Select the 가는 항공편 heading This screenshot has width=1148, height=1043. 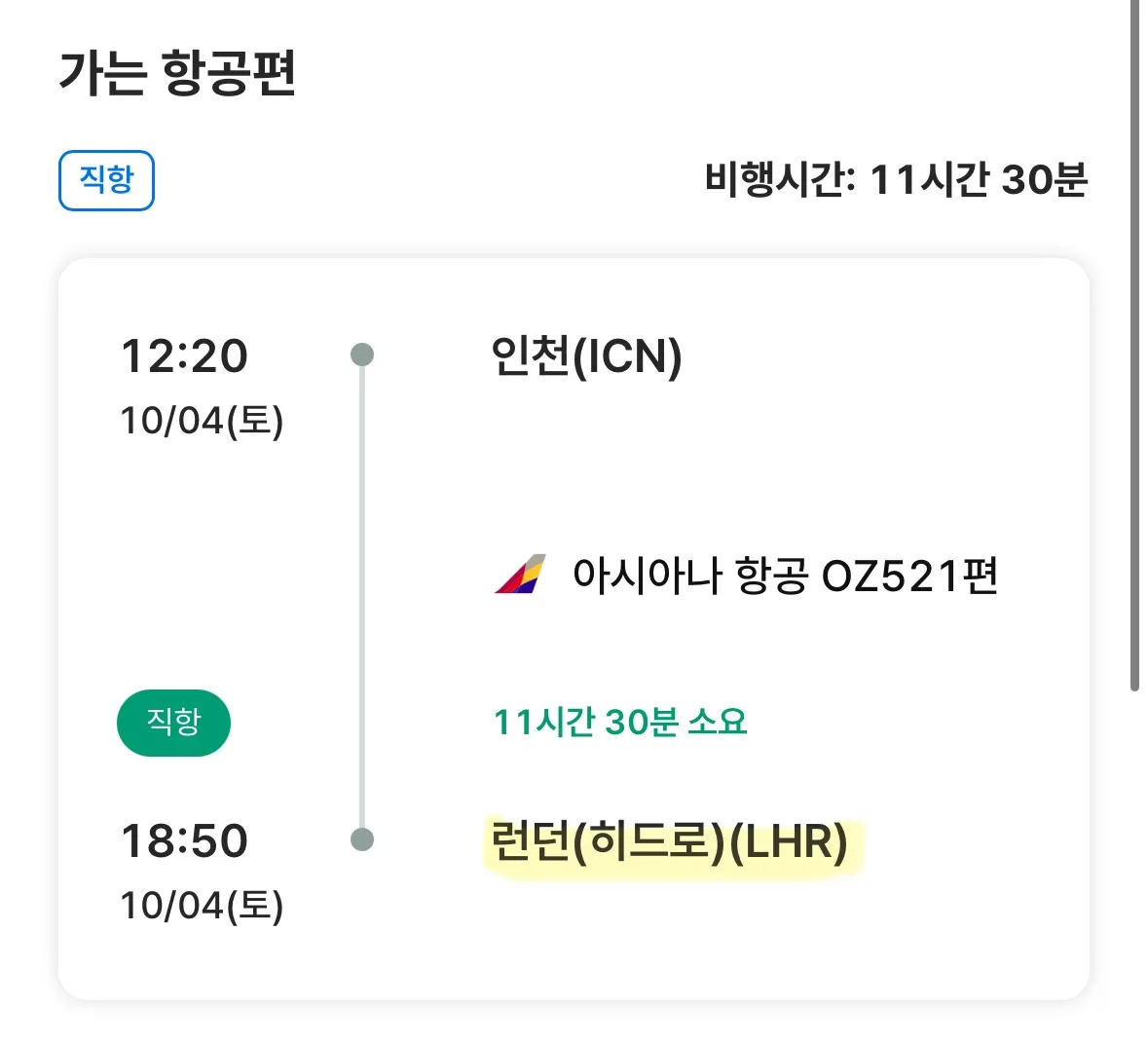pyautogui.click(x=177, y=74)
